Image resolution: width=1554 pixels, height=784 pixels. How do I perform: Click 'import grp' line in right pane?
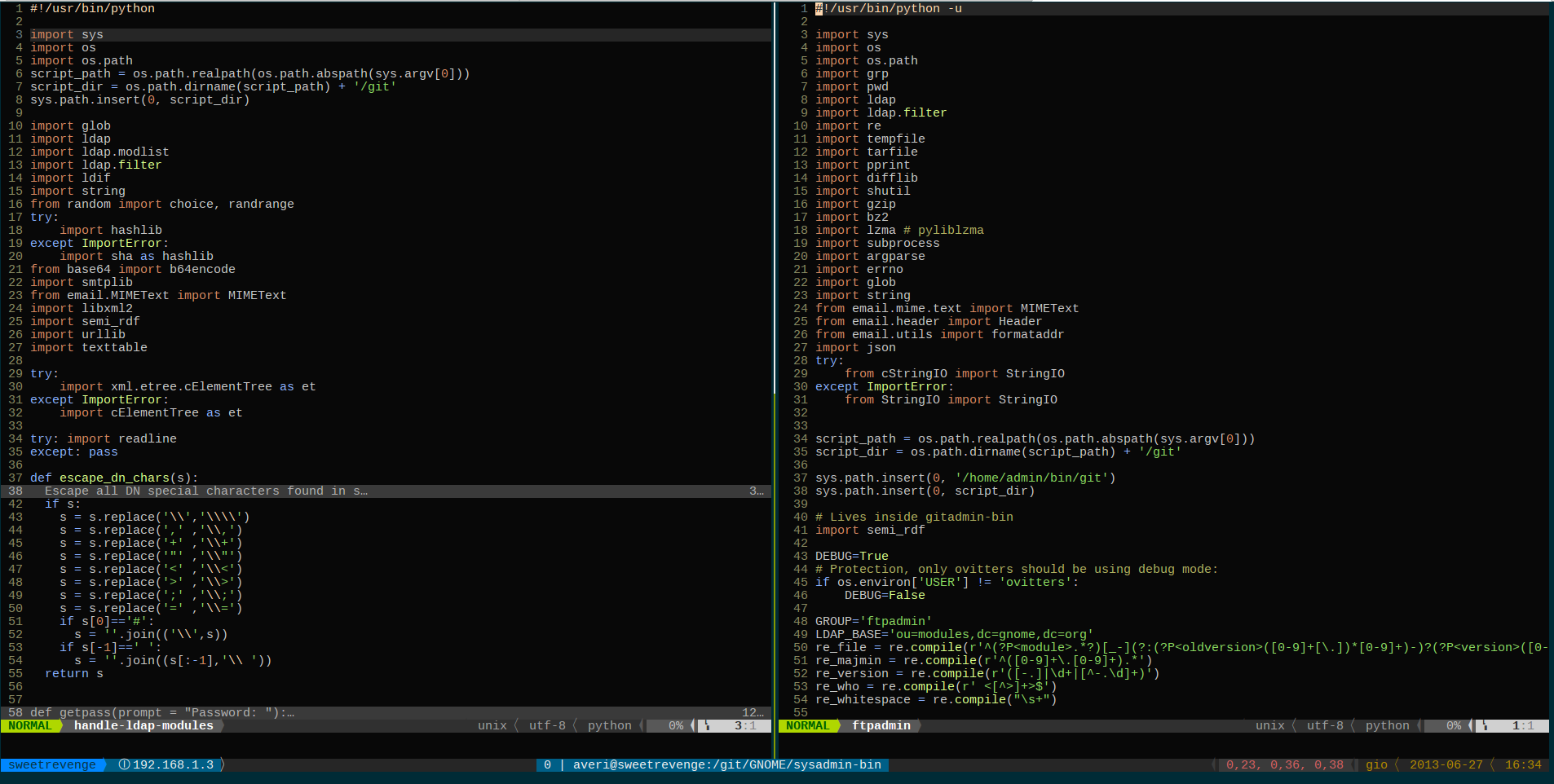[x=852, y=73]
